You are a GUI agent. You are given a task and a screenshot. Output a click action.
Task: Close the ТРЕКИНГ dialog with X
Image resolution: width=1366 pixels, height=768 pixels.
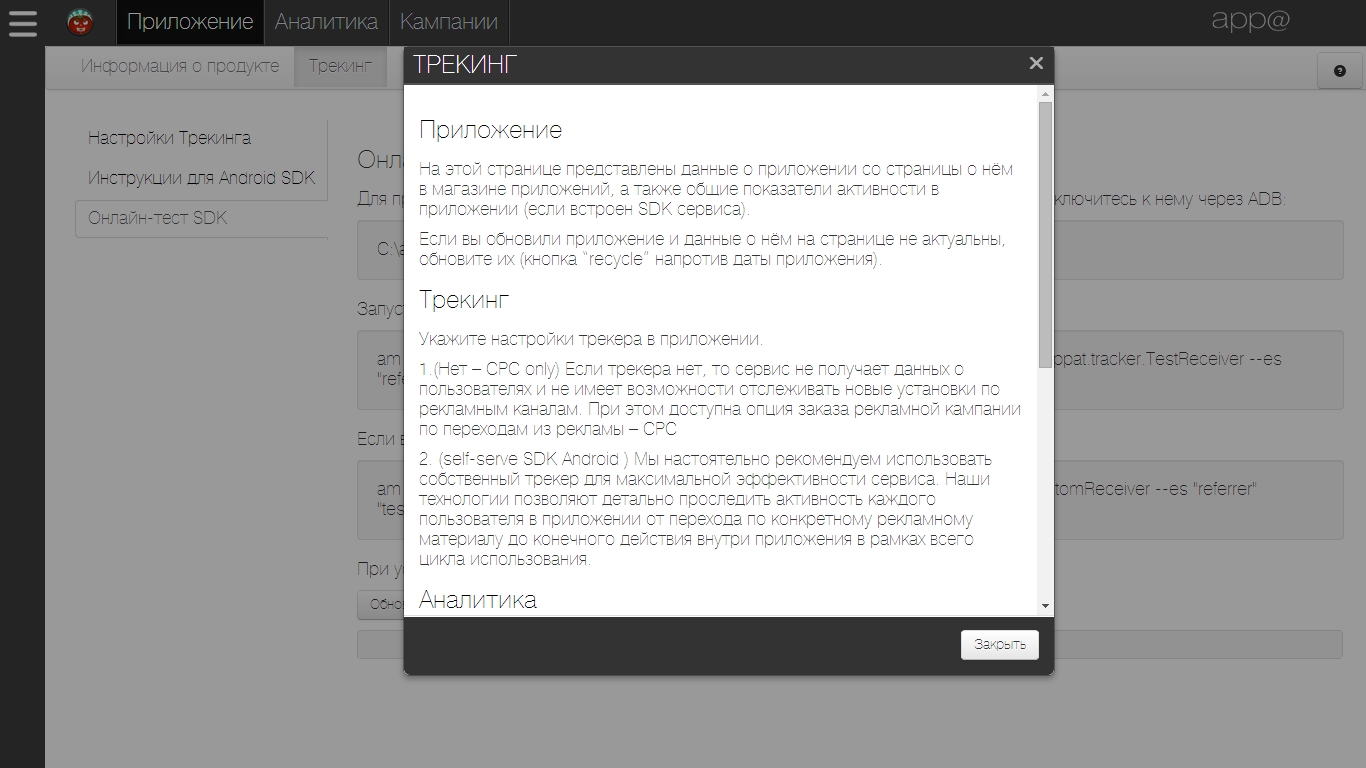click(x=1036, y=63)
